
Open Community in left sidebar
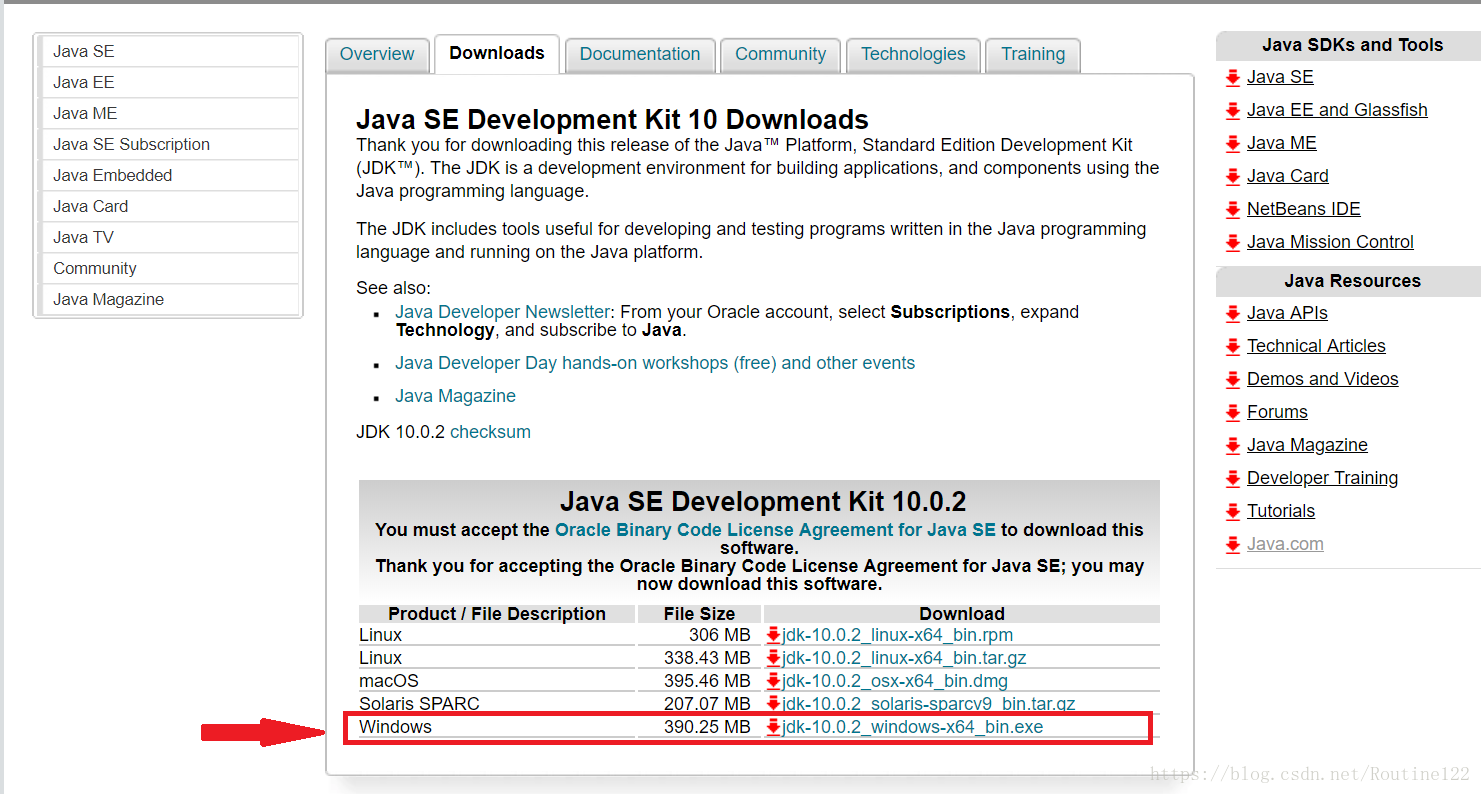[x=168, y=268]
